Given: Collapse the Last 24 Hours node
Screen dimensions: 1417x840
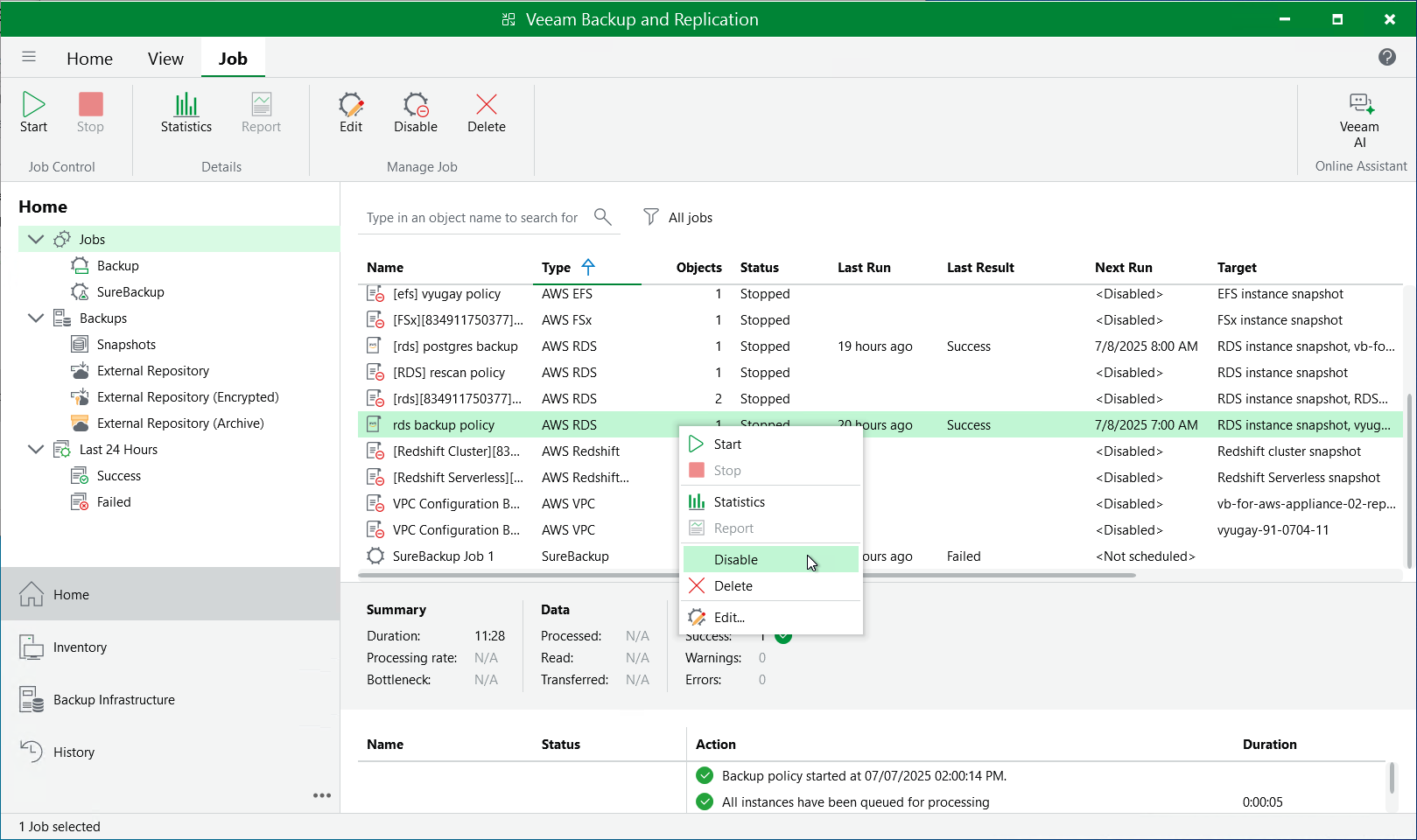Looking at the screenshot, I should 36,449.
